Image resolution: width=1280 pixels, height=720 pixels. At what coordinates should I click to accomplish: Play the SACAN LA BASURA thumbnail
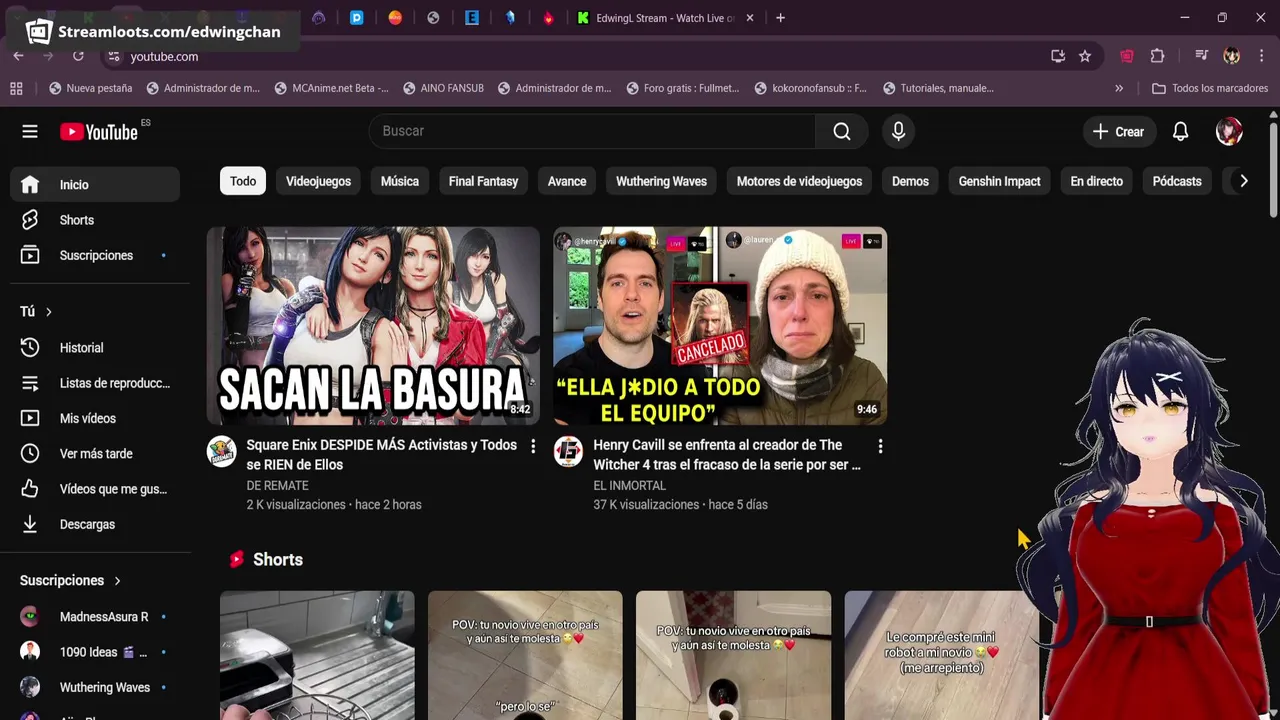(x=373, y=326)
